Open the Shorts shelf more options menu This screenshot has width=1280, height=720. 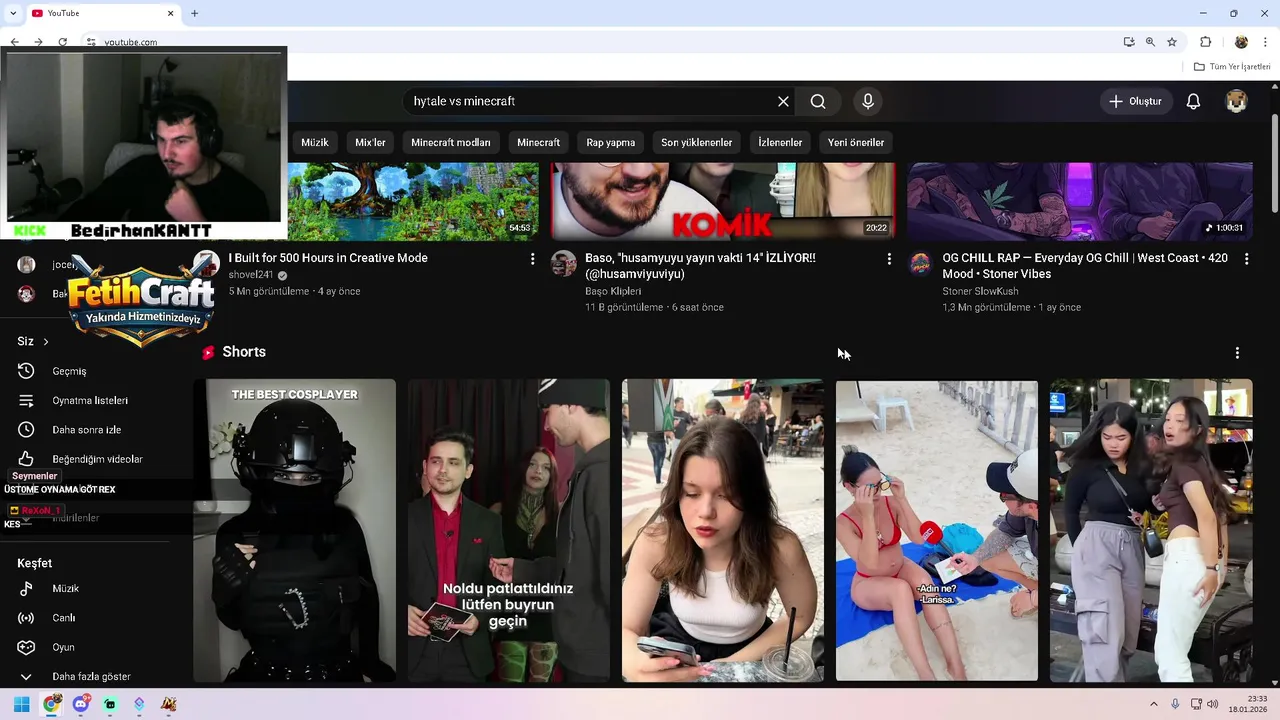pyautogui.click(x=1237, y=353)
